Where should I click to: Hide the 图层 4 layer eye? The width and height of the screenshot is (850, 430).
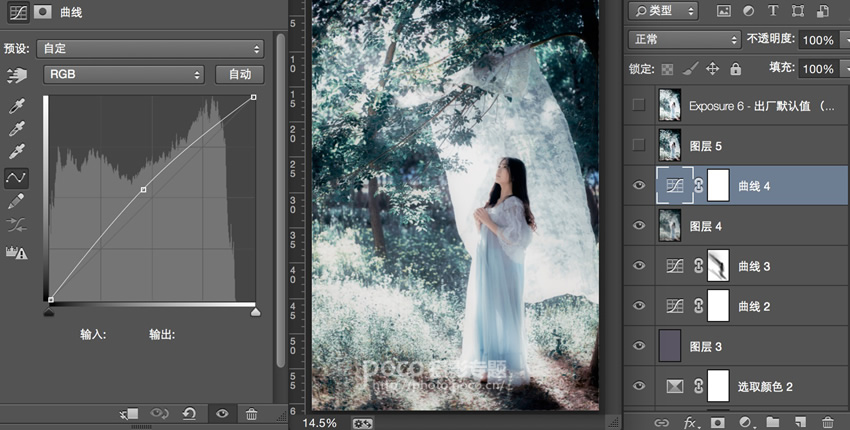point(639,225)
